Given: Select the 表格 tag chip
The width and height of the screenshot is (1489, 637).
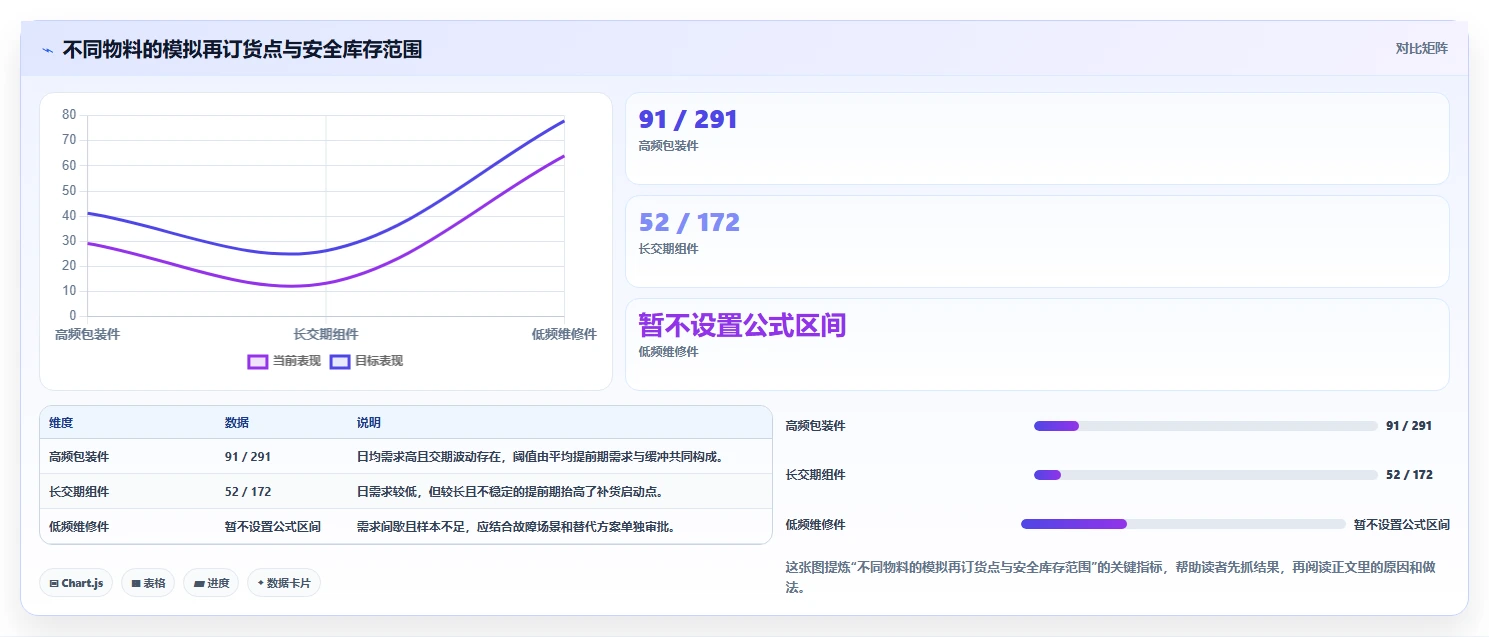Looking at the screenshot, I should point(147,583).
